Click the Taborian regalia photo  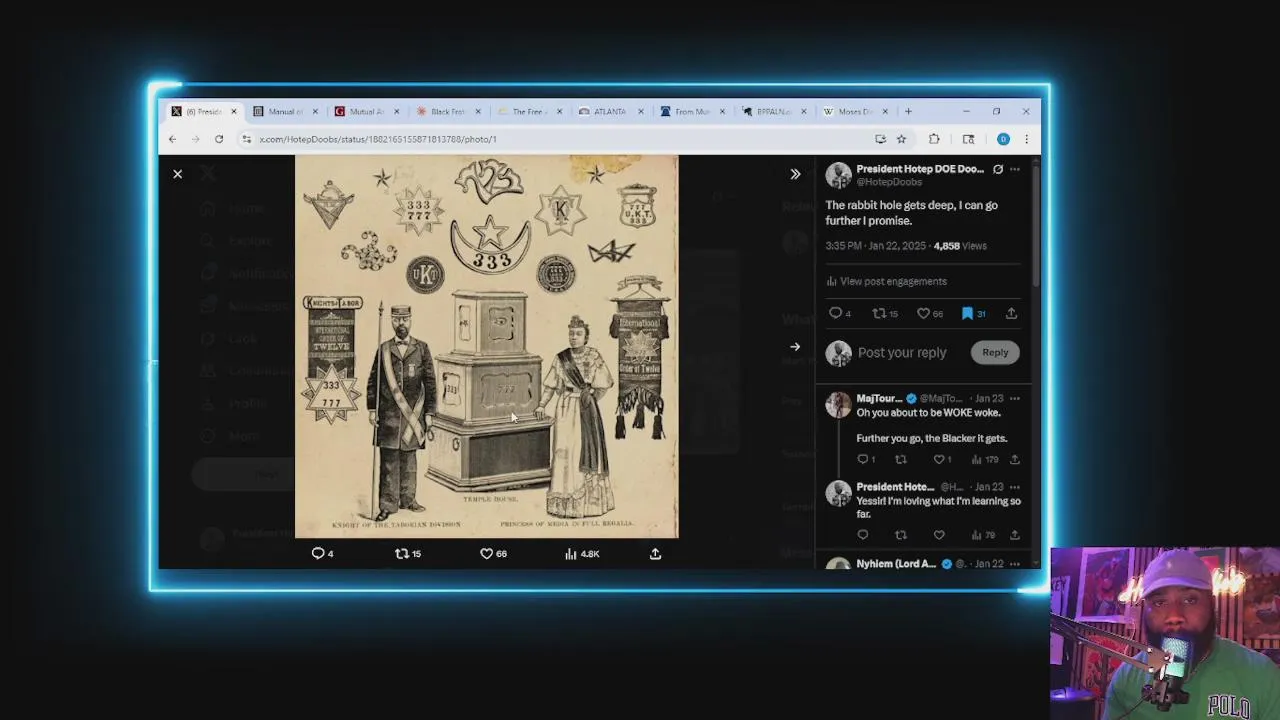click(486, 346)
